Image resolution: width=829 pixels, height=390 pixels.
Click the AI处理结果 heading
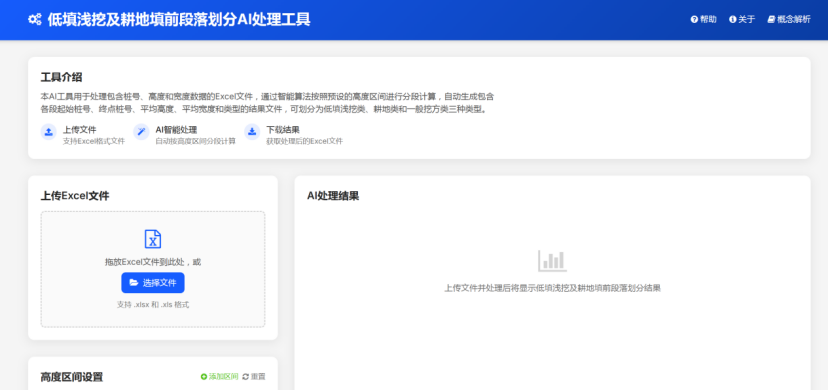333,196
